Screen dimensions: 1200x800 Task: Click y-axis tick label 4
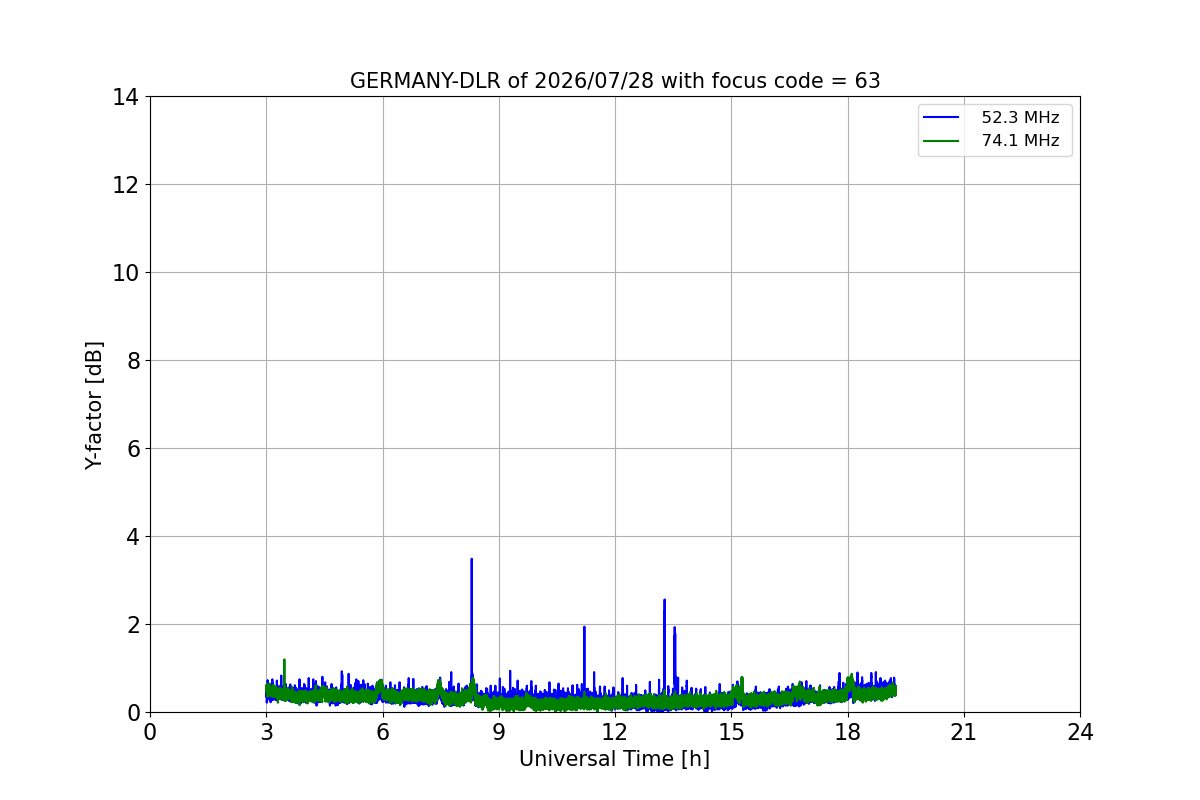(x=132, y=537)
